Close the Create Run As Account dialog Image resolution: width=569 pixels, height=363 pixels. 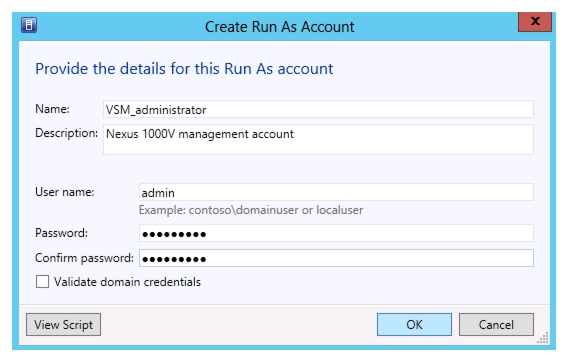pyautogui.click(x=535, y=22)
